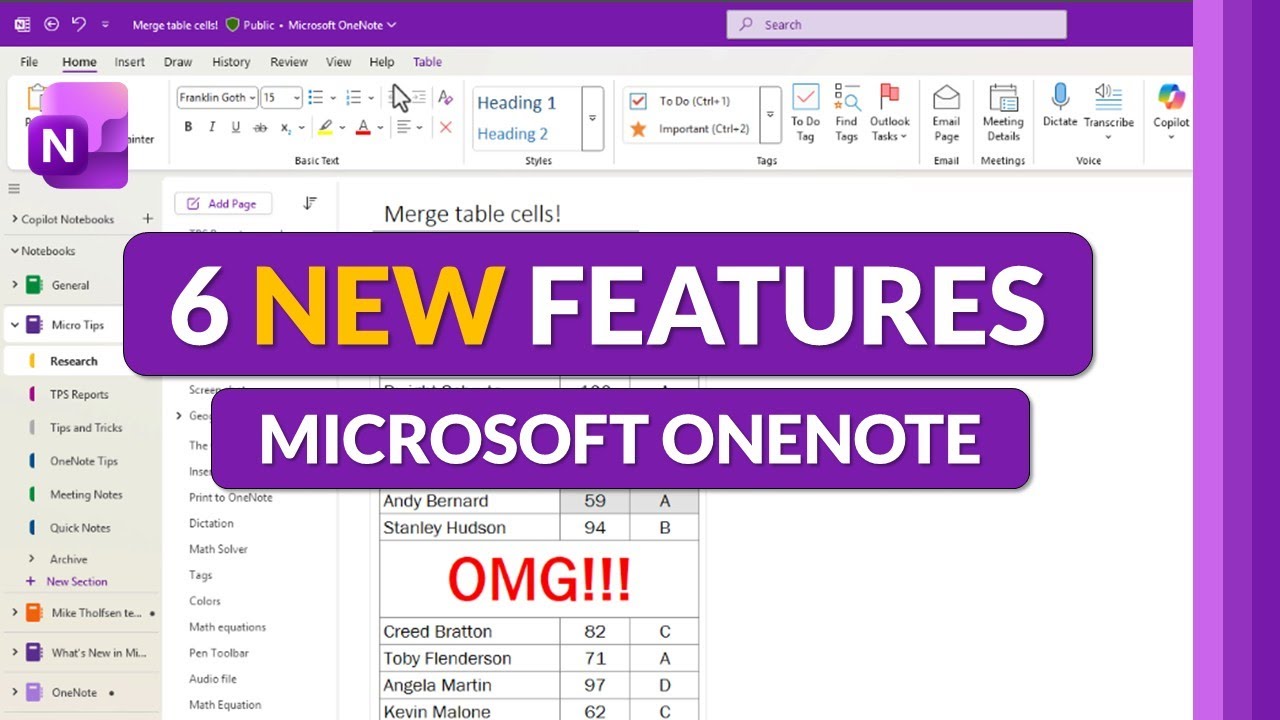Screen dimensions: 1280x720
Task: Click the page title Merge table cells!
Action: (x=472, y=214)
